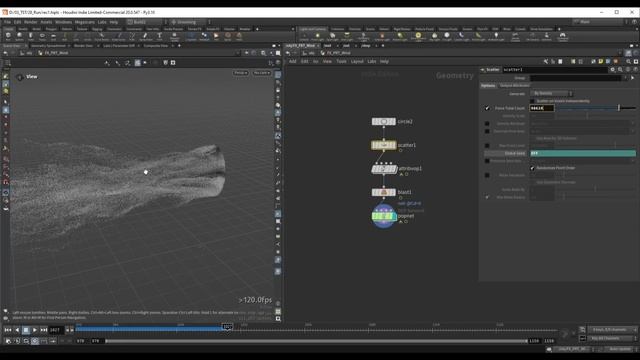Select the File shelf tool
The width and height of the screenshot is (640, 360).
pos(216,37)
